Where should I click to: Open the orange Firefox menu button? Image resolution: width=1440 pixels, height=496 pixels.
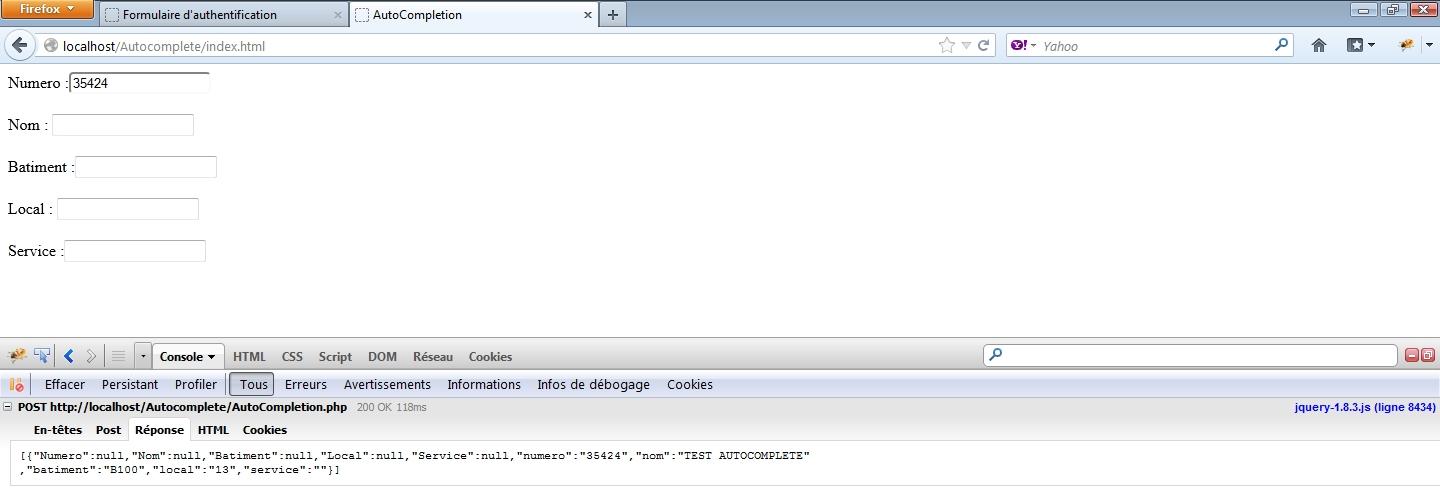[47, 9]
